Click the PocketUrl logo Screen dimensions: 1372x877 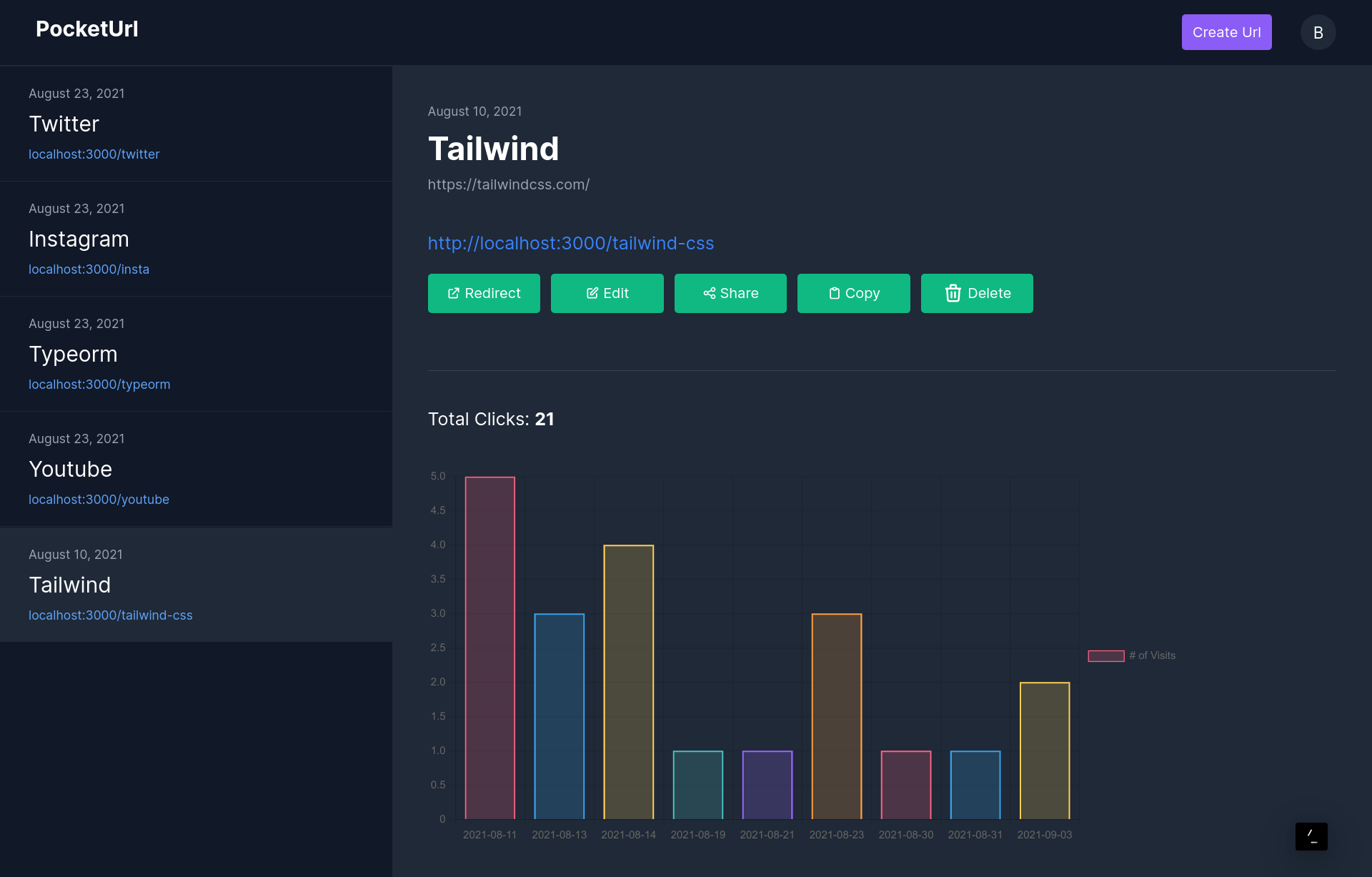tap(87, 29)
